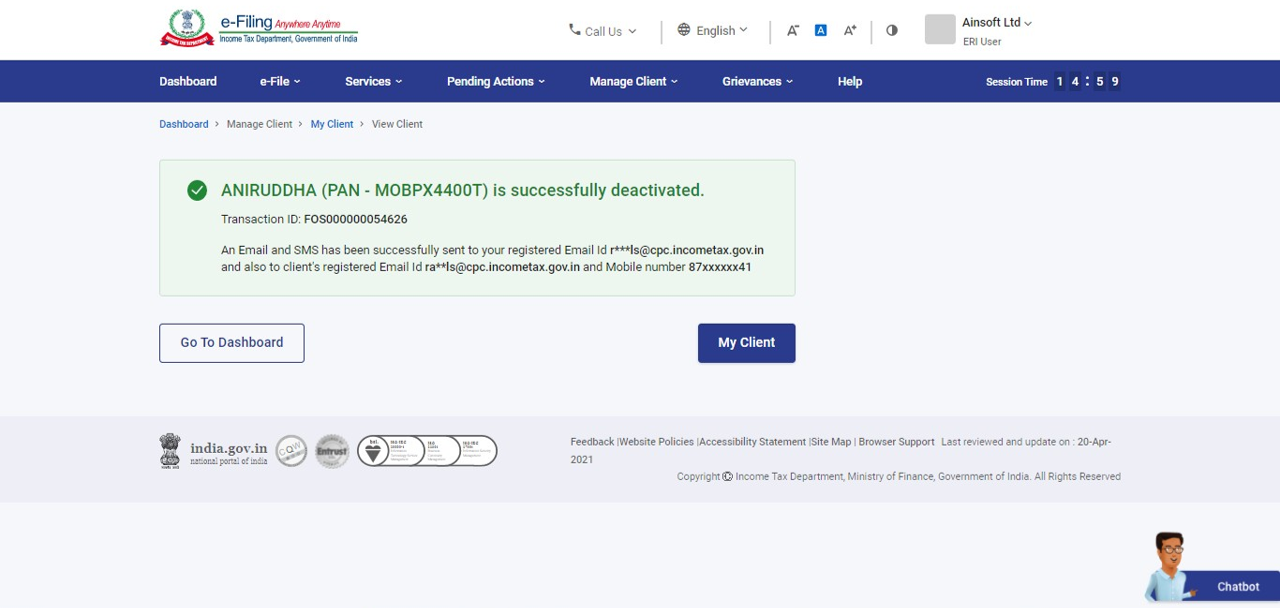Select the default font size A icon
The height and width of the screenshot is (608, 1280).
[x=820, y=31]
